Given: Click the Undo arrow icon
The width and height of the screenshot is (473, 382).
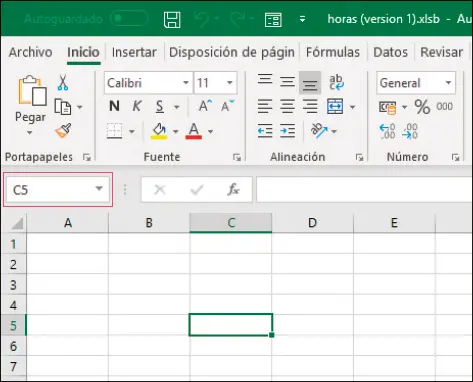Looking at the screenshot, I should 203,19.
